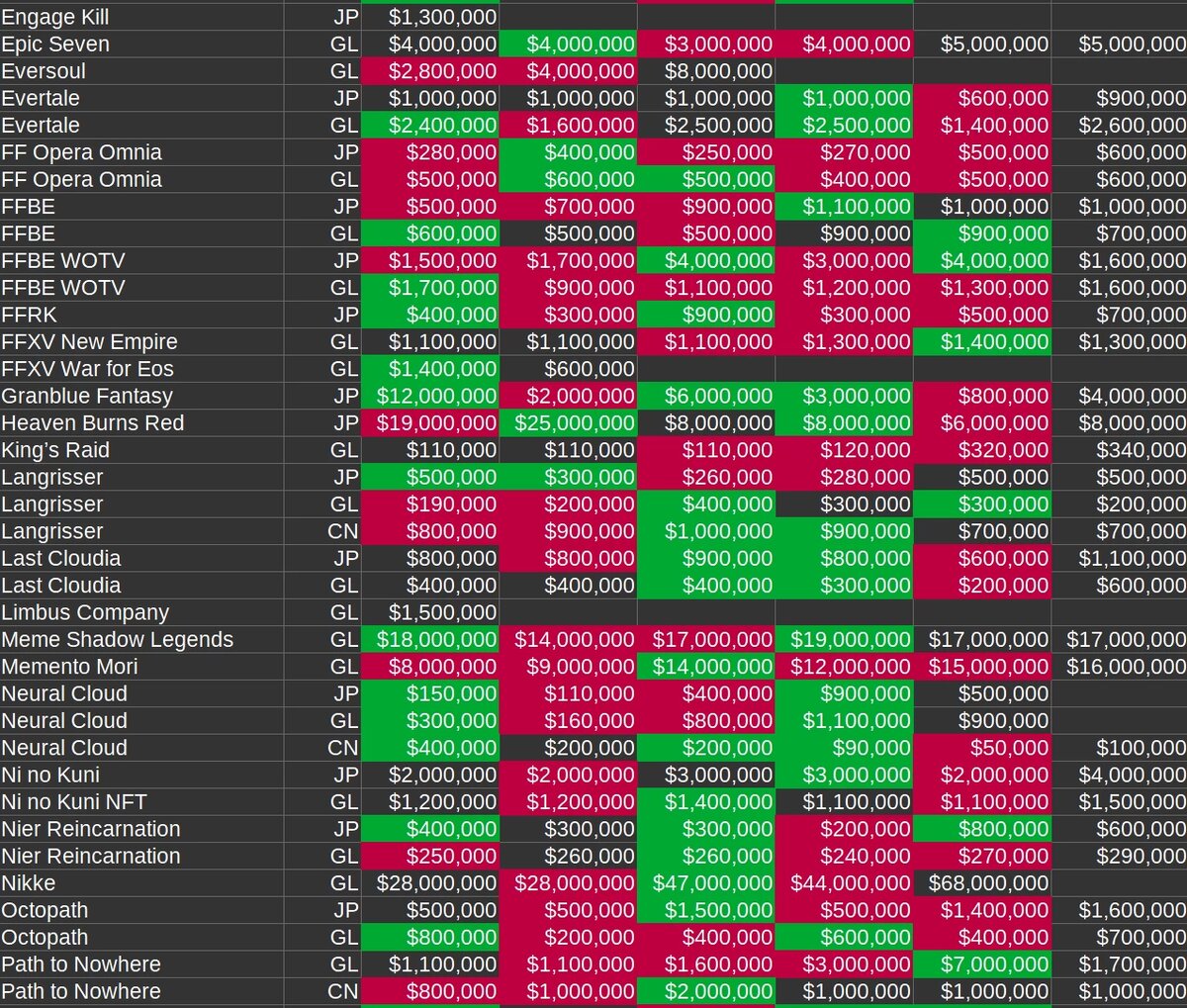Select $600,000 in the Evertale JP row
The height and width of the screenshot is (1008, 1187).
pos(982,98)
